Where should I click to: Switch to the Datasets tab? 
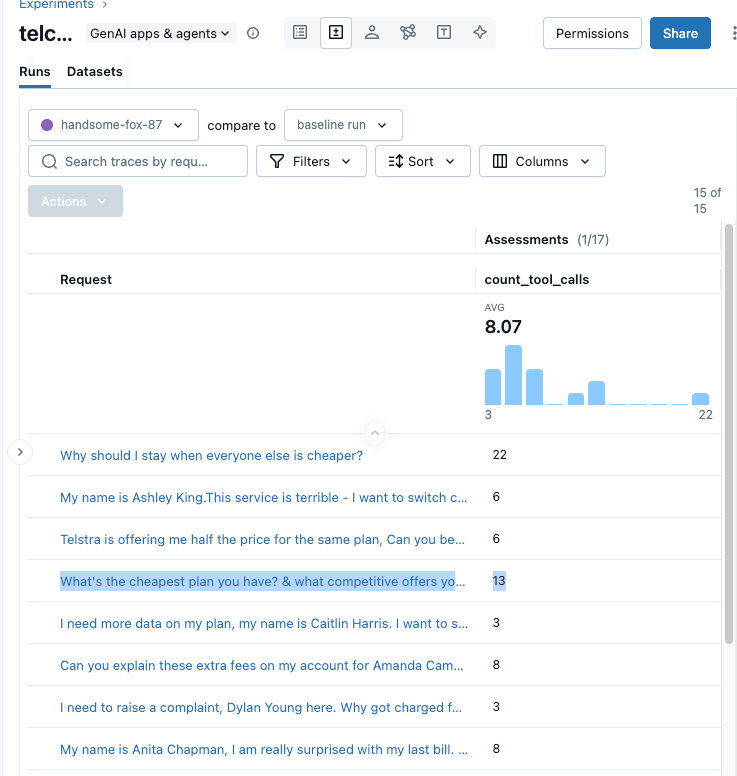[x=95, y=72]
